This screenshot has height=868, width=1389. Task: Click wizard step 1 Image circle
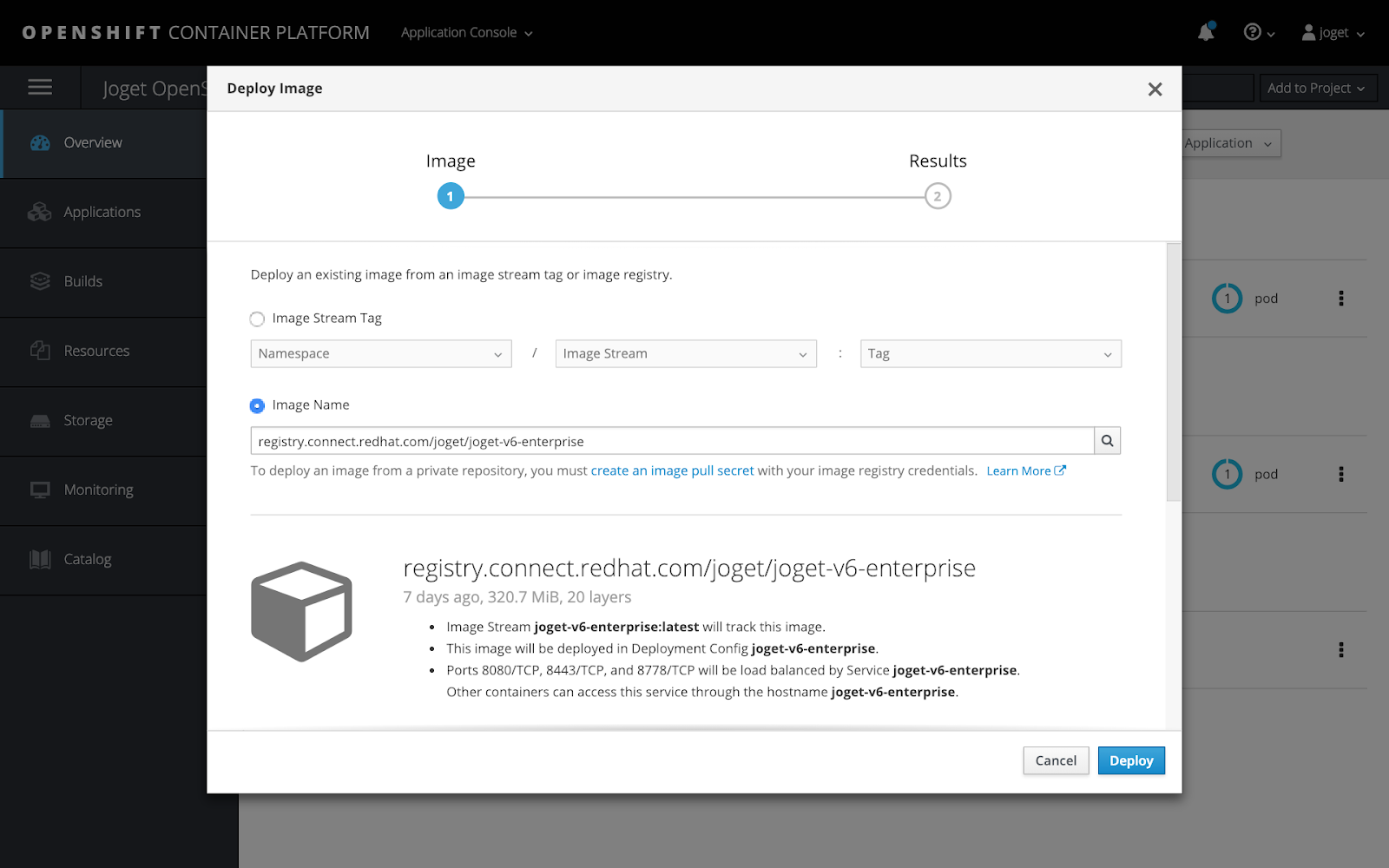pos(450,196)
